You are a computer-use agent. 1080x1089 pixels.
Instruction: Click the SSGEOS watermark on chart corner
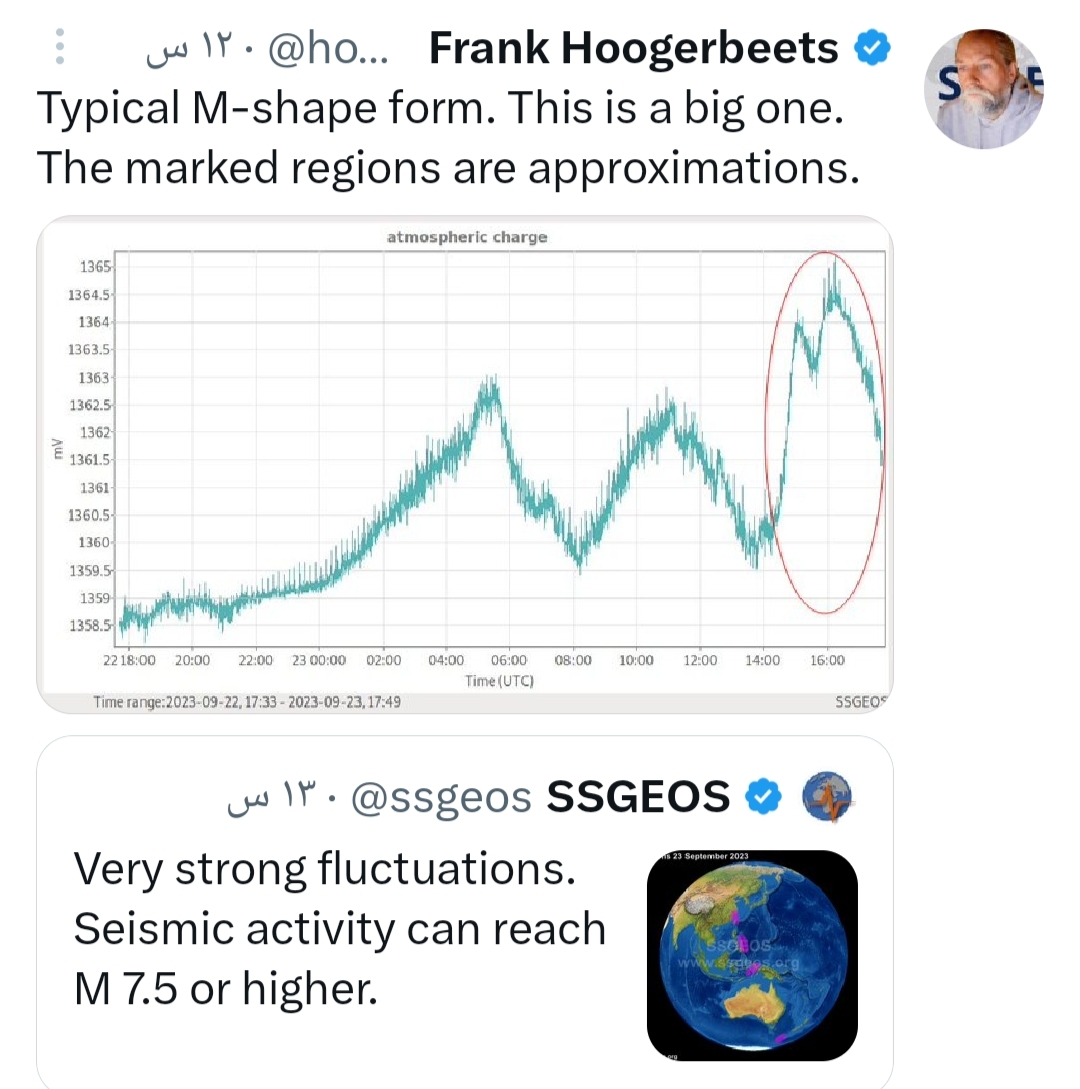[859, 702]
